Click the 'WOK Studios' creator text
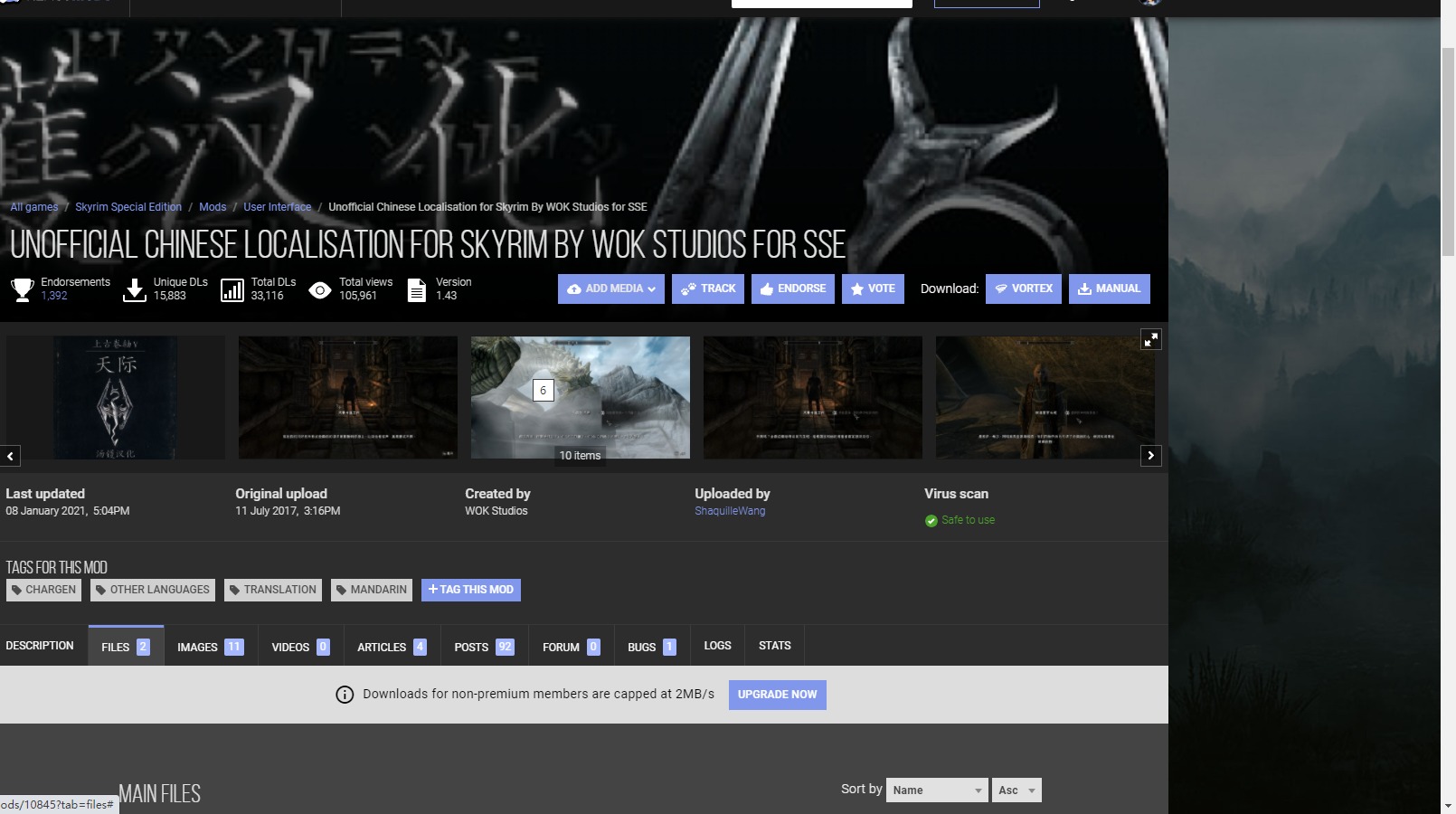 [x=496, y=511]
